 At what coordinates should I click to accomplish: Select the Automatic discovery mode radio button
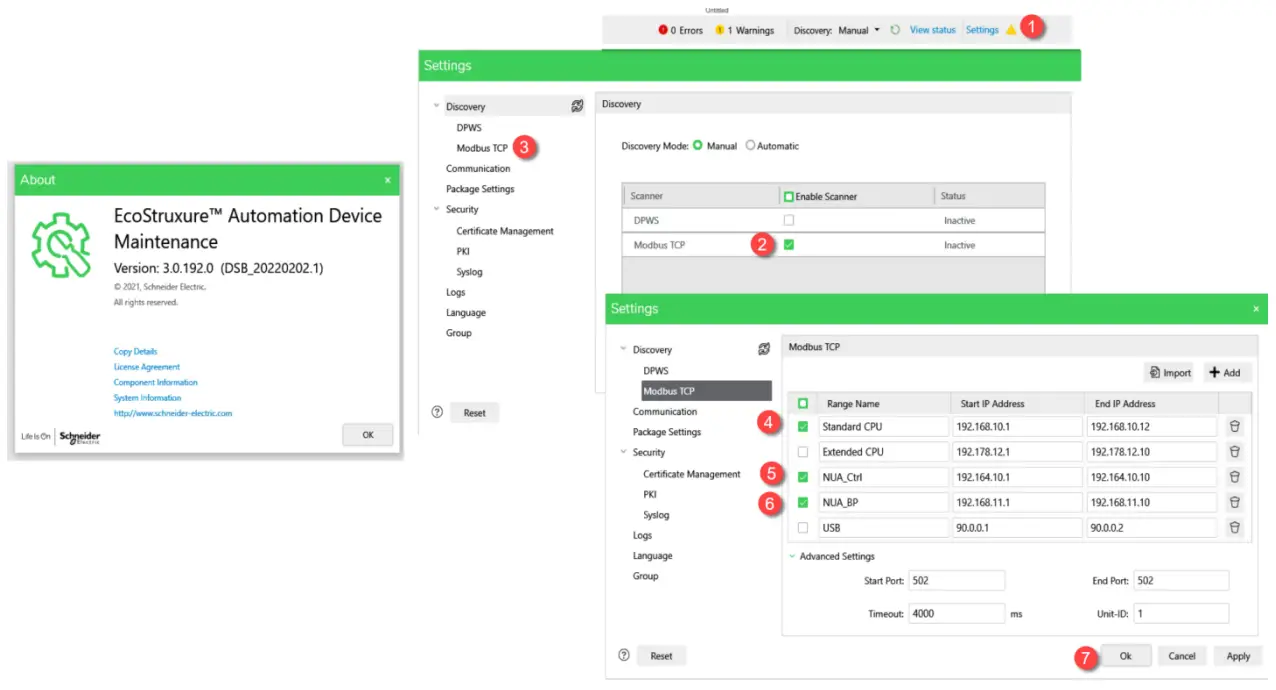[750, 146]
